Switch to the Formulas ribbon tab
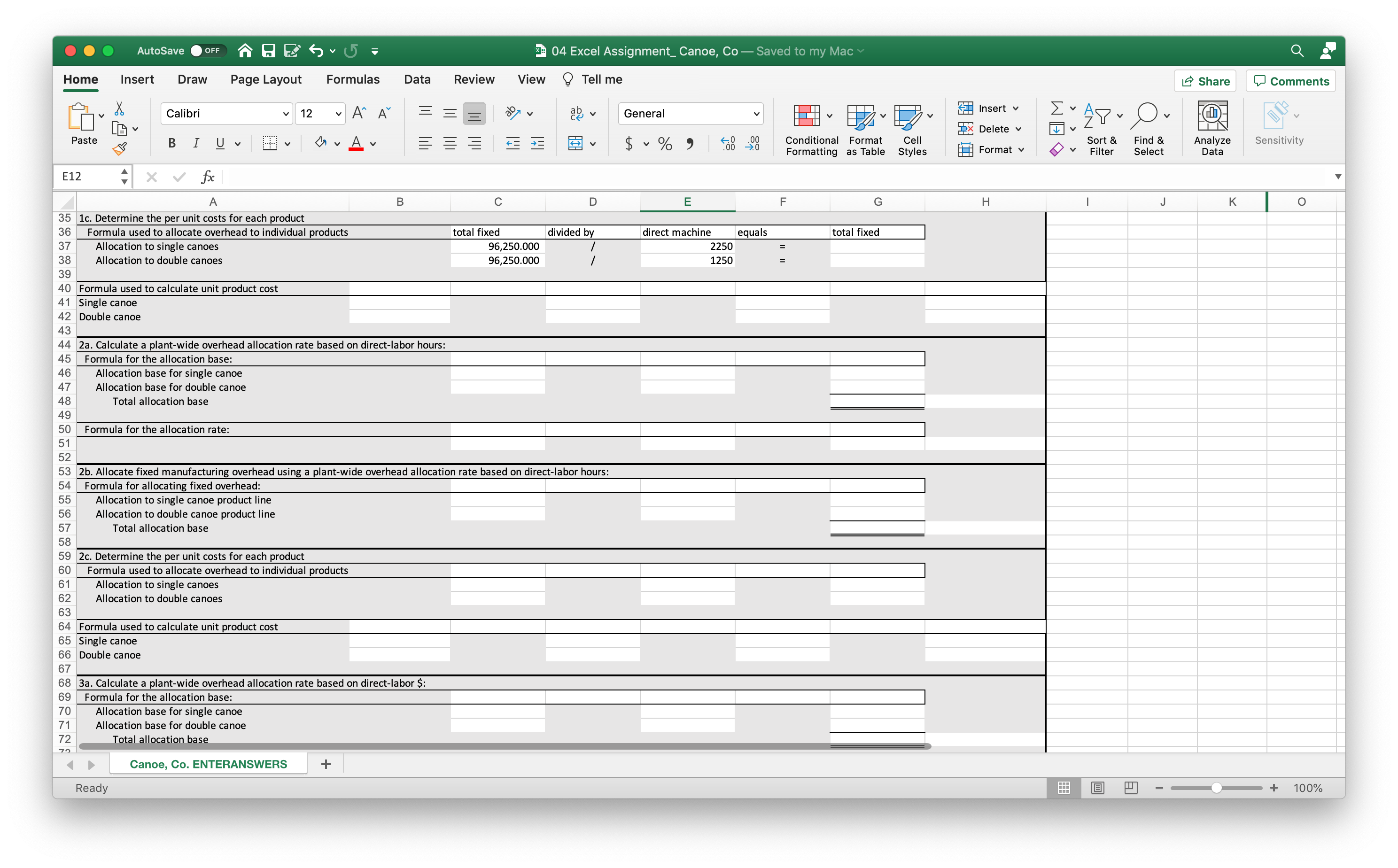The width and height of the screenshot is (1398, 868). [352, 79]
